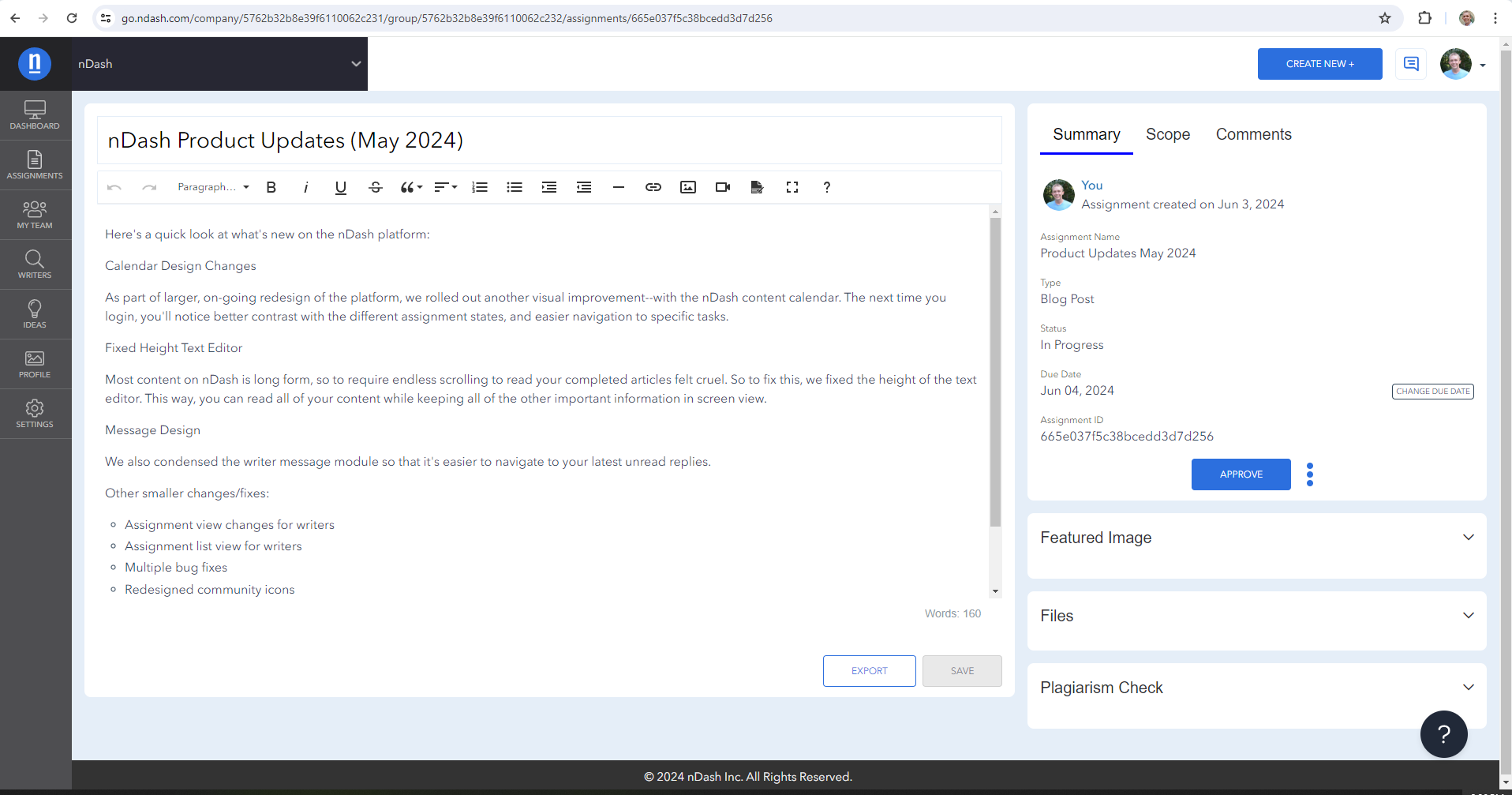
Task: Click the Create New button
Action: [1319, 64]
